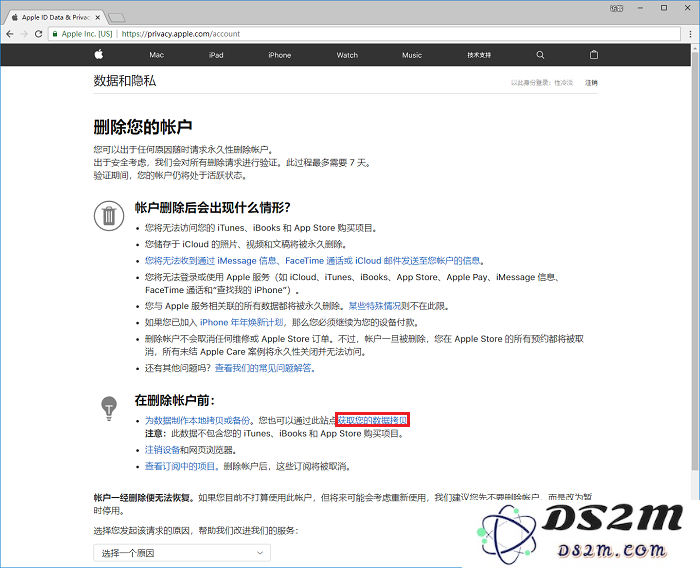The width and height of the screenshot is (700, 568).
Task: Click the green secure padlock icon
Action: (55, 34)
